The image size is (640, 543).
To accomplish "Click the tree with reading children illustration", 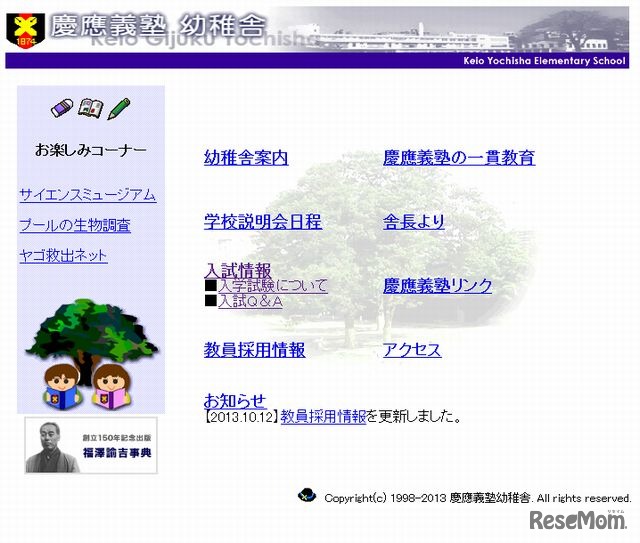I will [x=91, y=354].
